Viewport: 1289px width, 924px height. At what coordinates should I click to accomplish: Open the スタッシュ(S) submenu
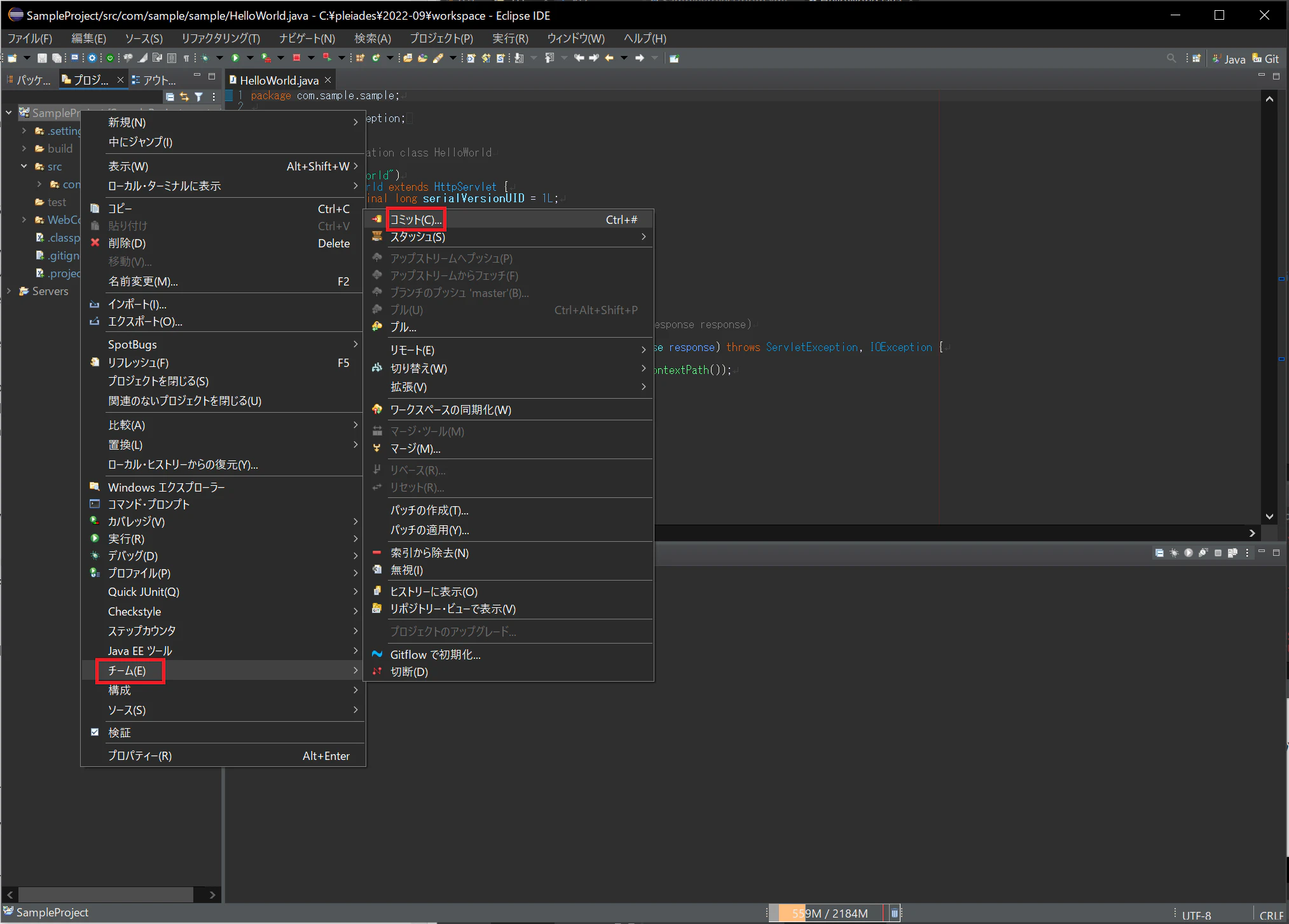[x=509, y=237]
